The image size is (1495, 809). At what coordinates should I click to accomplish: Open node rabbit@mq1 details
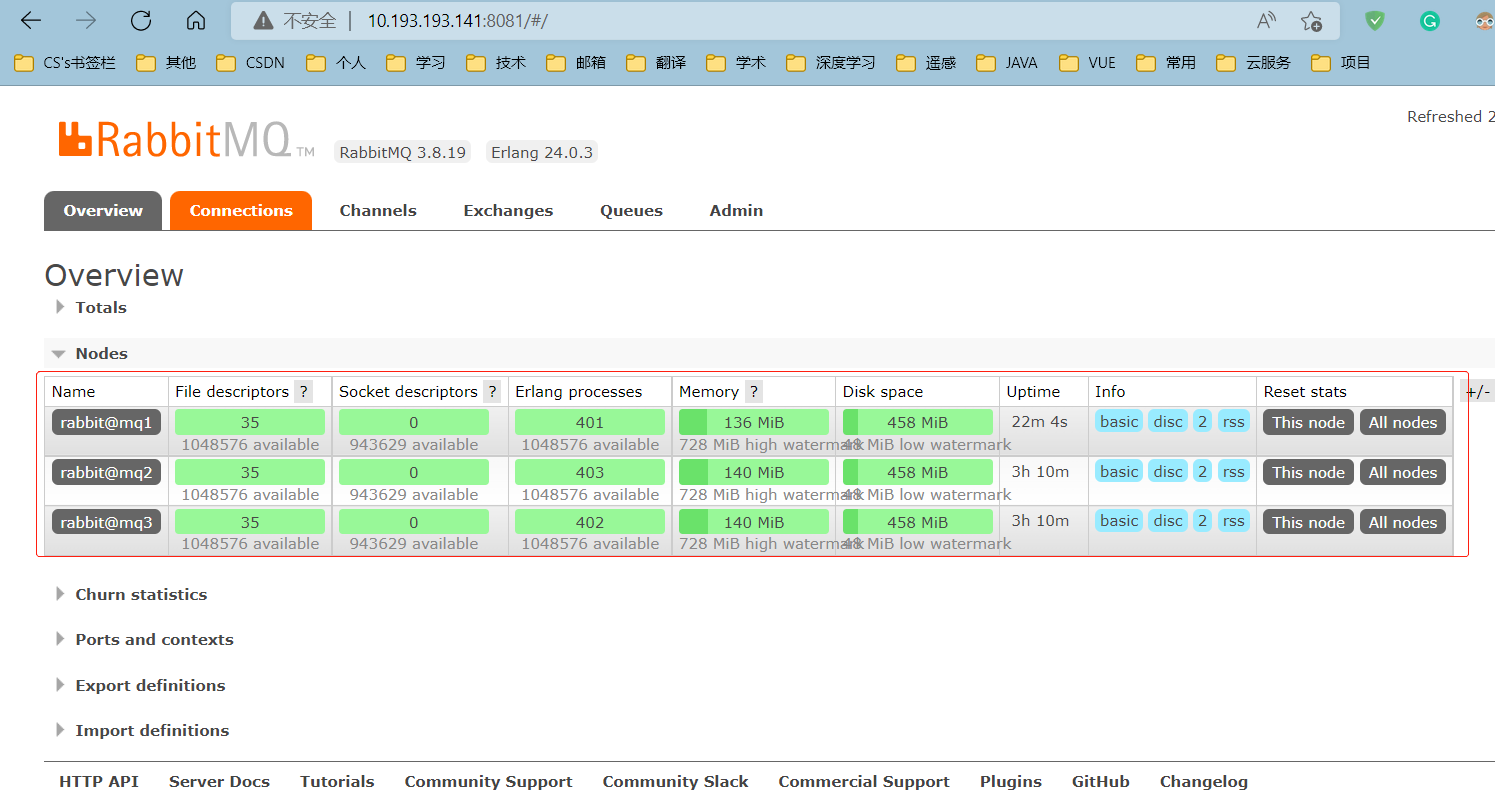tap(106, 423)
